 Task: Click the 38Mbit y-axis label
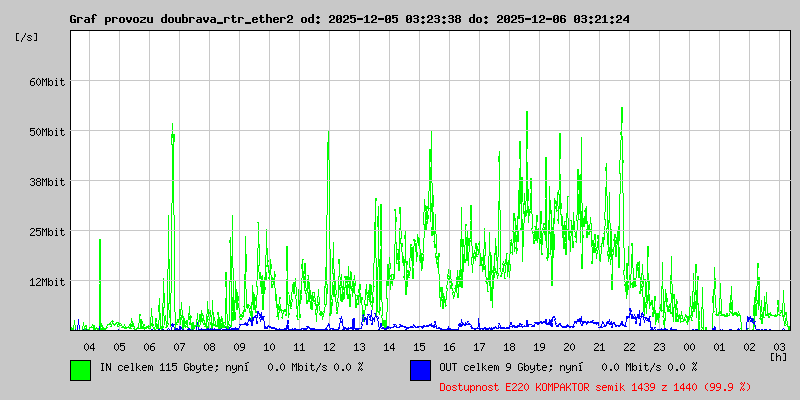(x=46, y=182)
